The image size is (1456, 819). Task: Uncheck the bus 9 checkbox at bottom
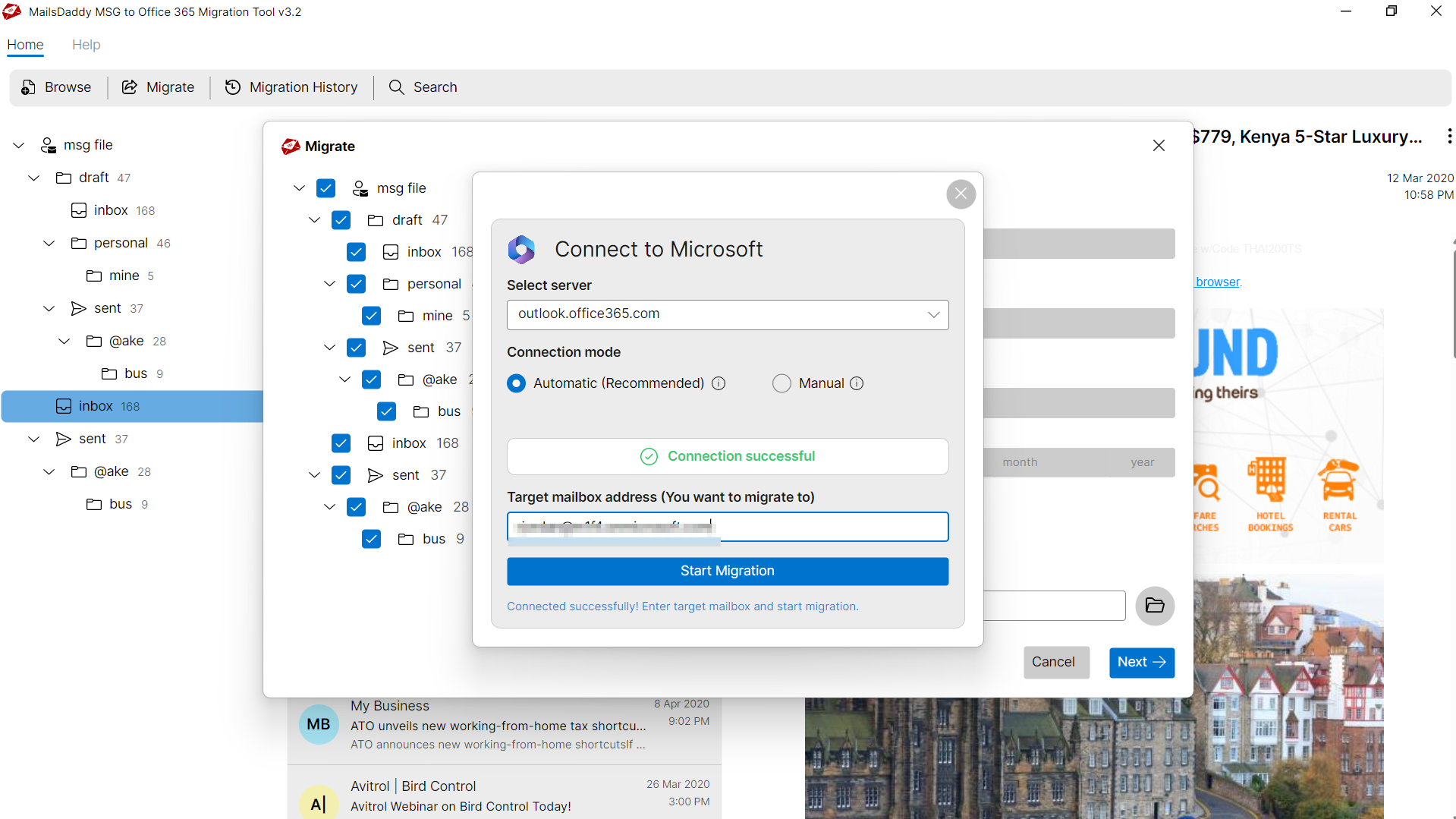tap(372, 539)
